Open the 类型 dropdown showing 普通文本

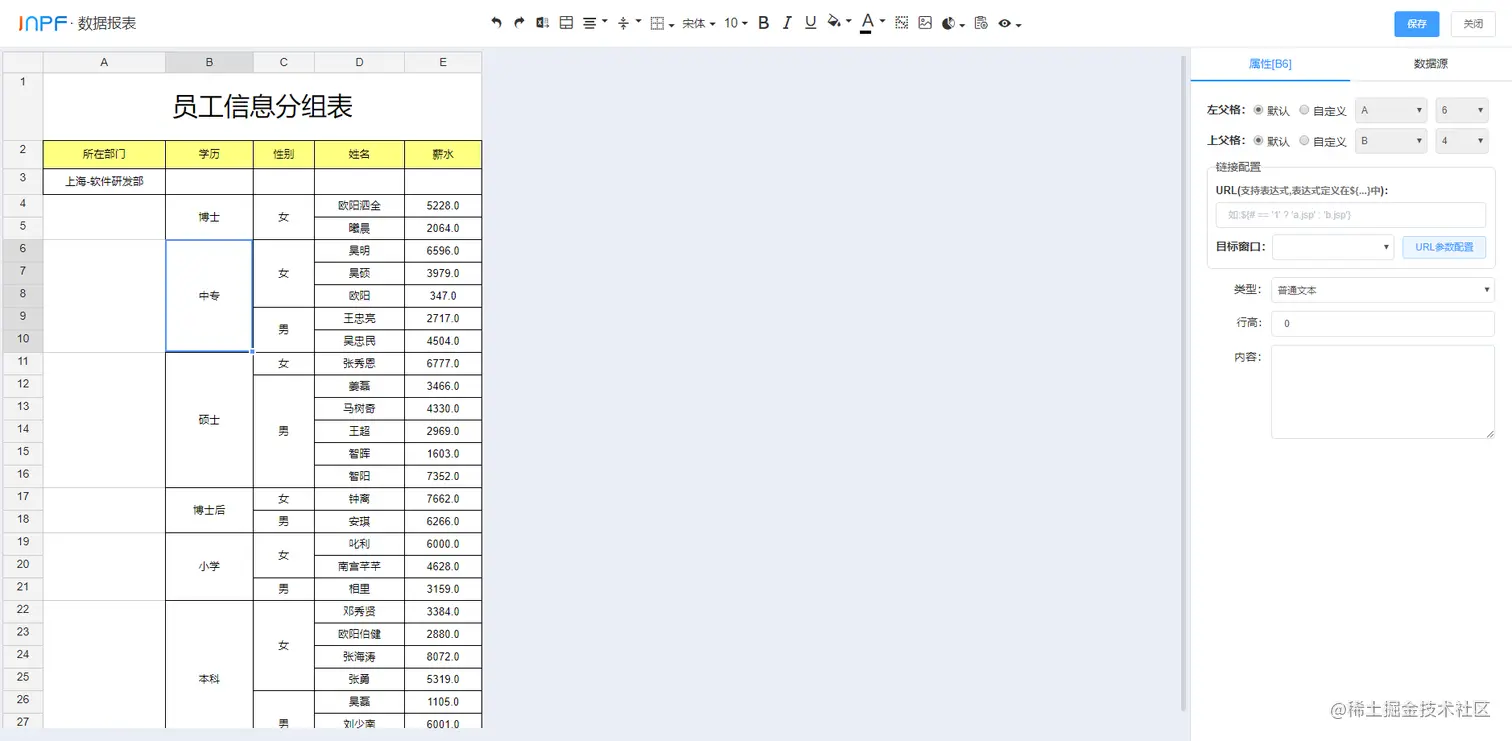[x=1383, y=290]
